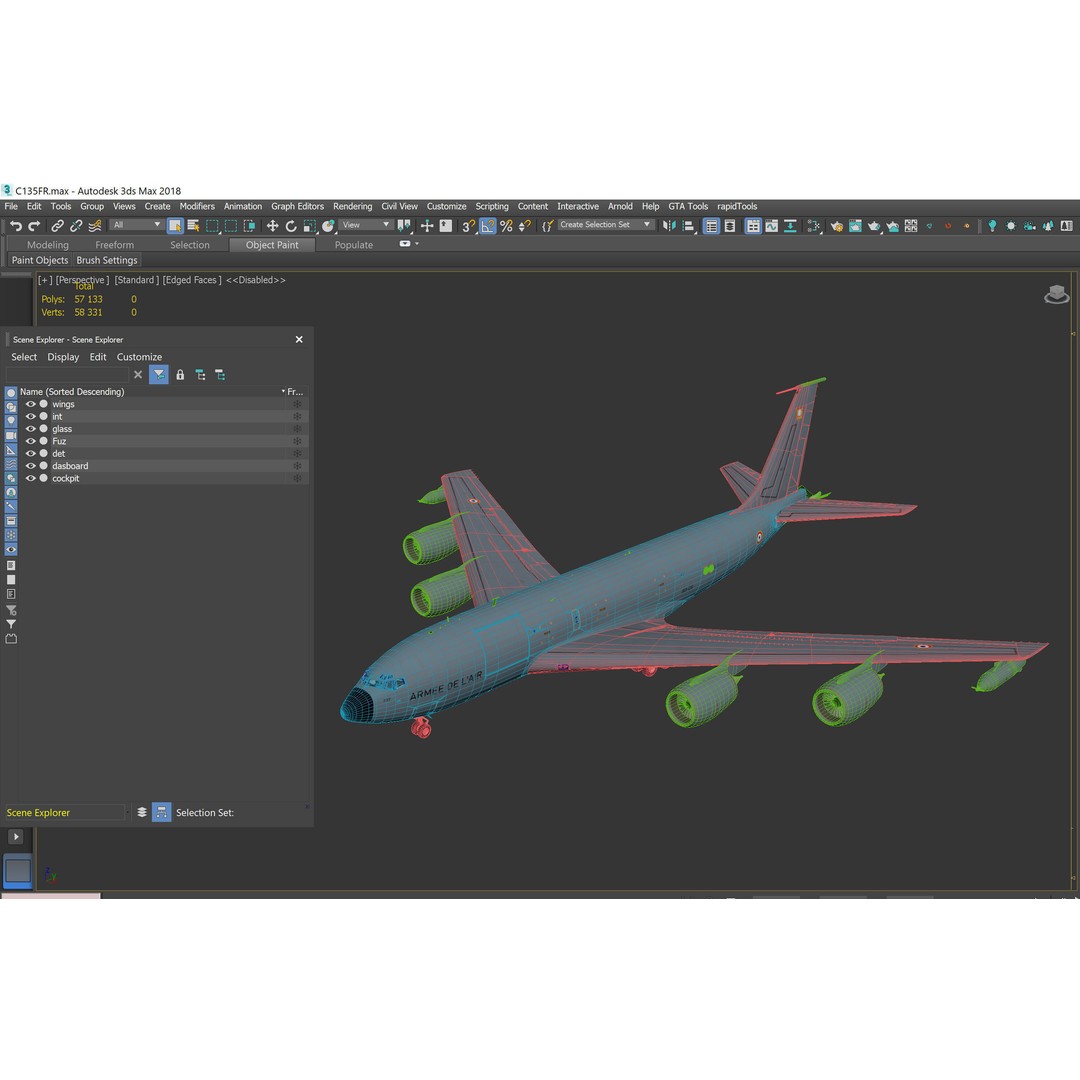Activate Bind to Space Warp tool
Screen dimensions: 1080x1080
[x=95, y=225]
